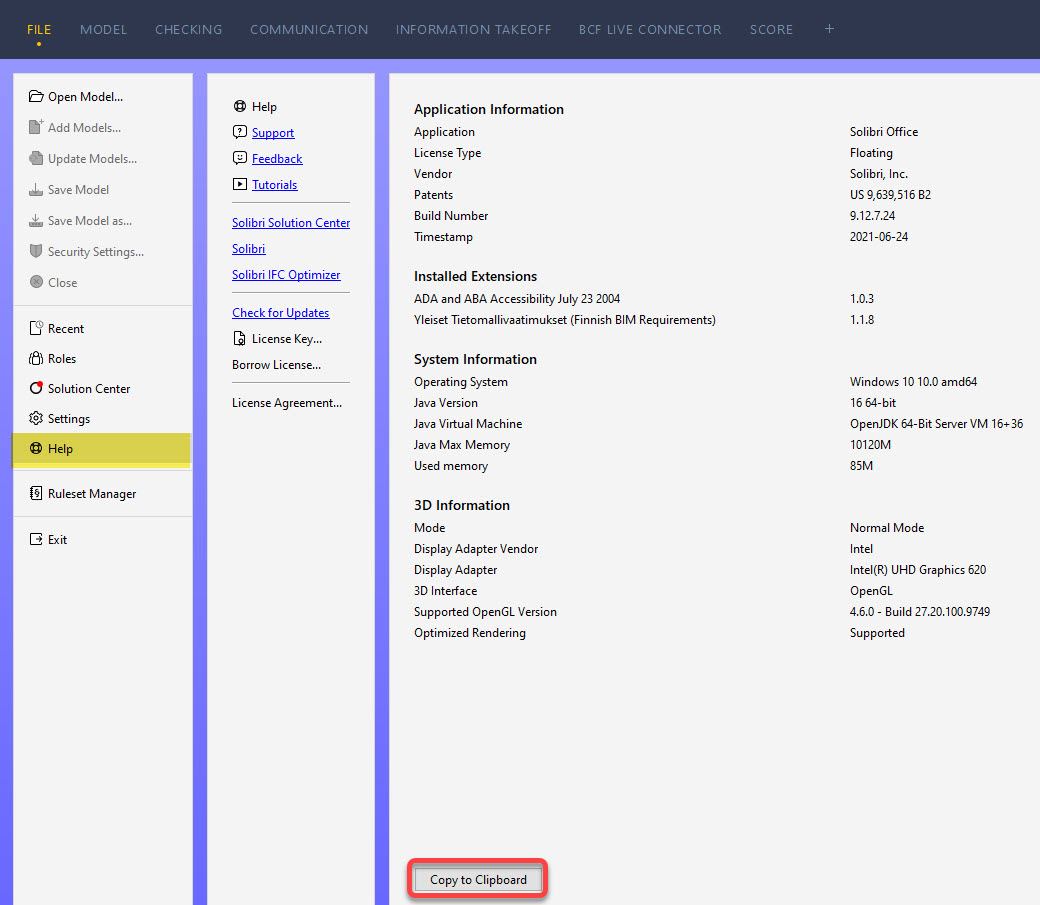Viewport: 1040px width, 905px height.
Task: Click the License Type value Floating
Action: pyautogui.click(x=871, y=153)
